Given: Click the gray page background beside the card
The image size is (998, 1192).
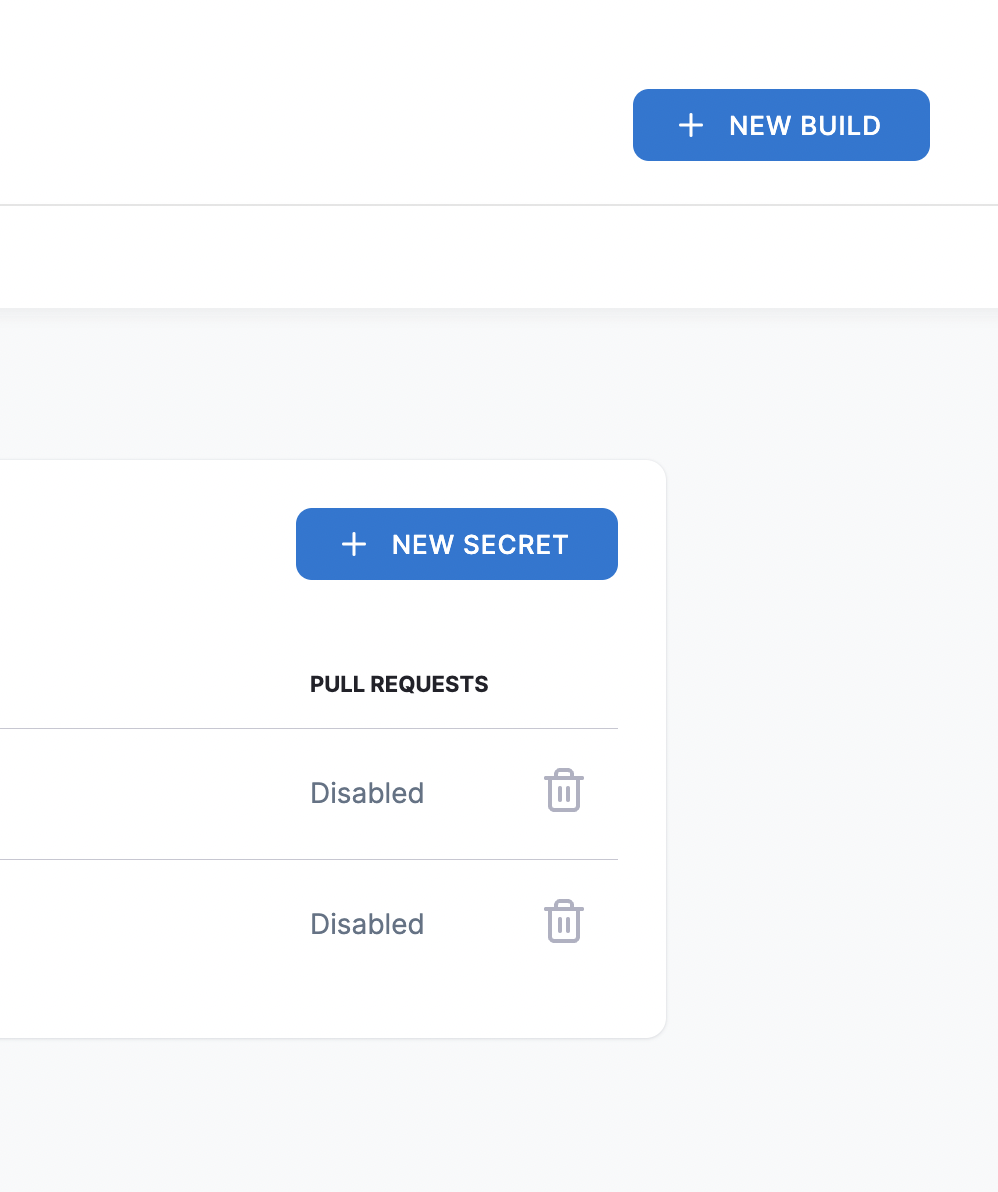Looking at the screenshot, I should pos(830,750).
